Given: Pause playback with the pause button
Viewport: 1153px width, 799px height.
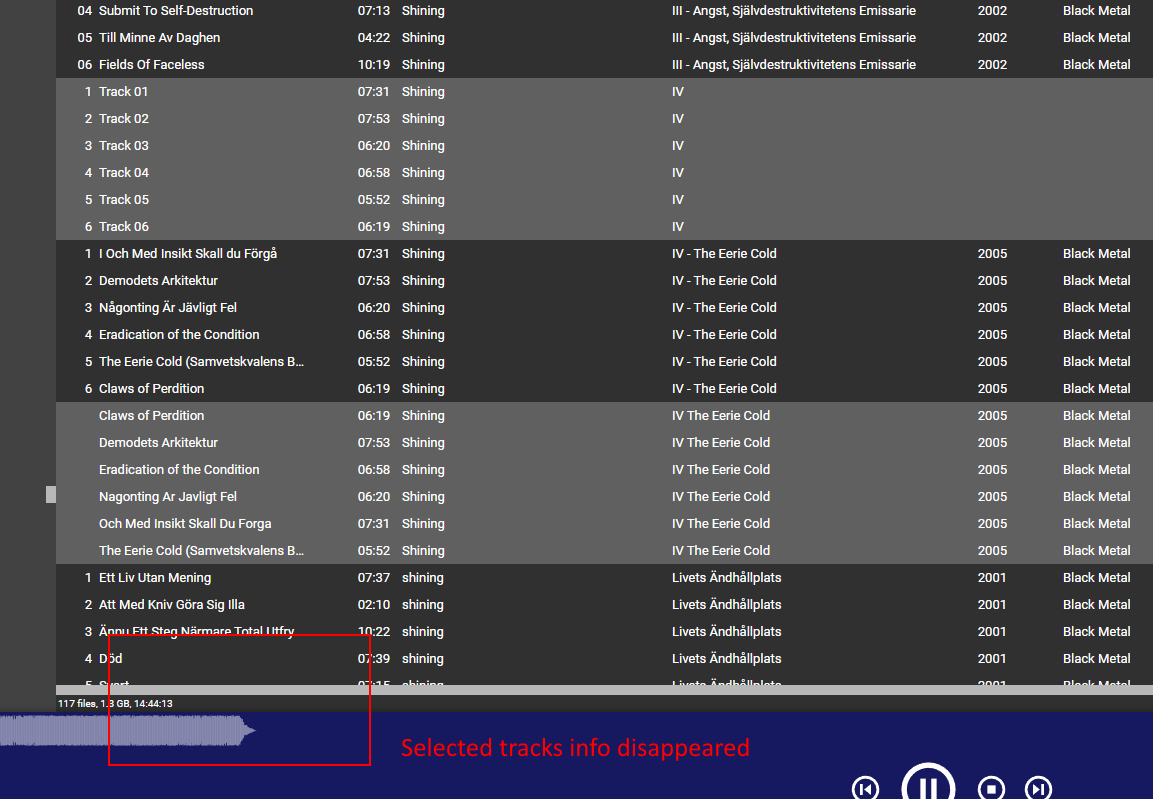Looking at the screenshot, I should click(928, 783).
